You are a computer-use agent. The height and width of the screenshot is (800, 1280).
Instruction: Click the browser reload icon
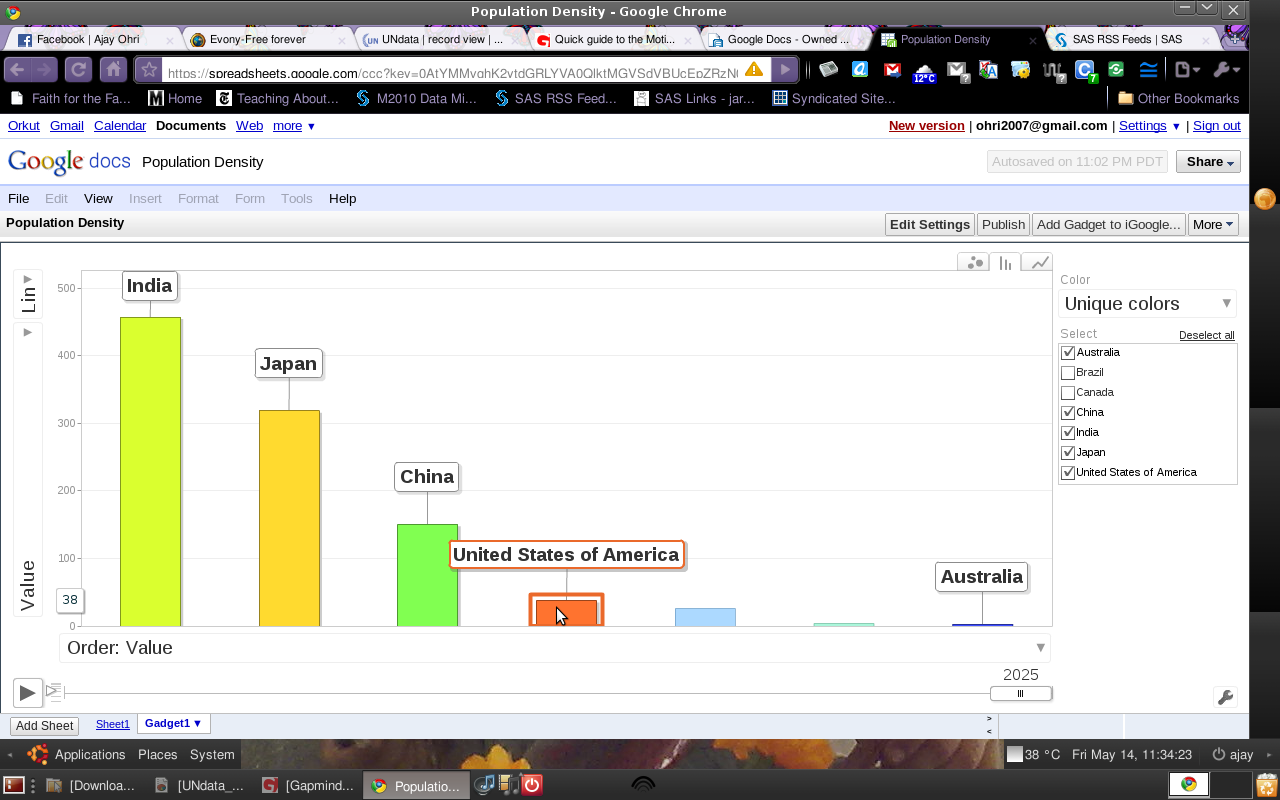tap(78, 70)
